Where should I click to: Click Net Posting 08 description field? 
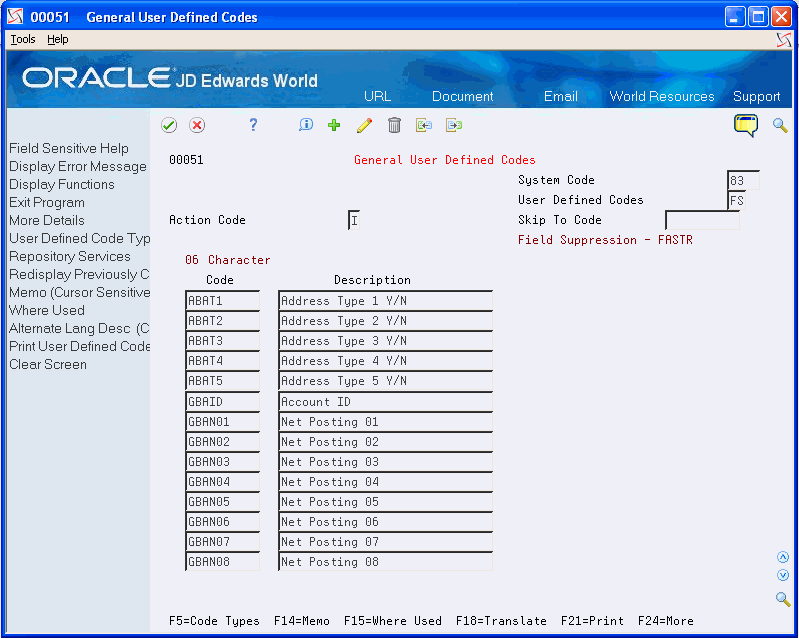[385, 562]
